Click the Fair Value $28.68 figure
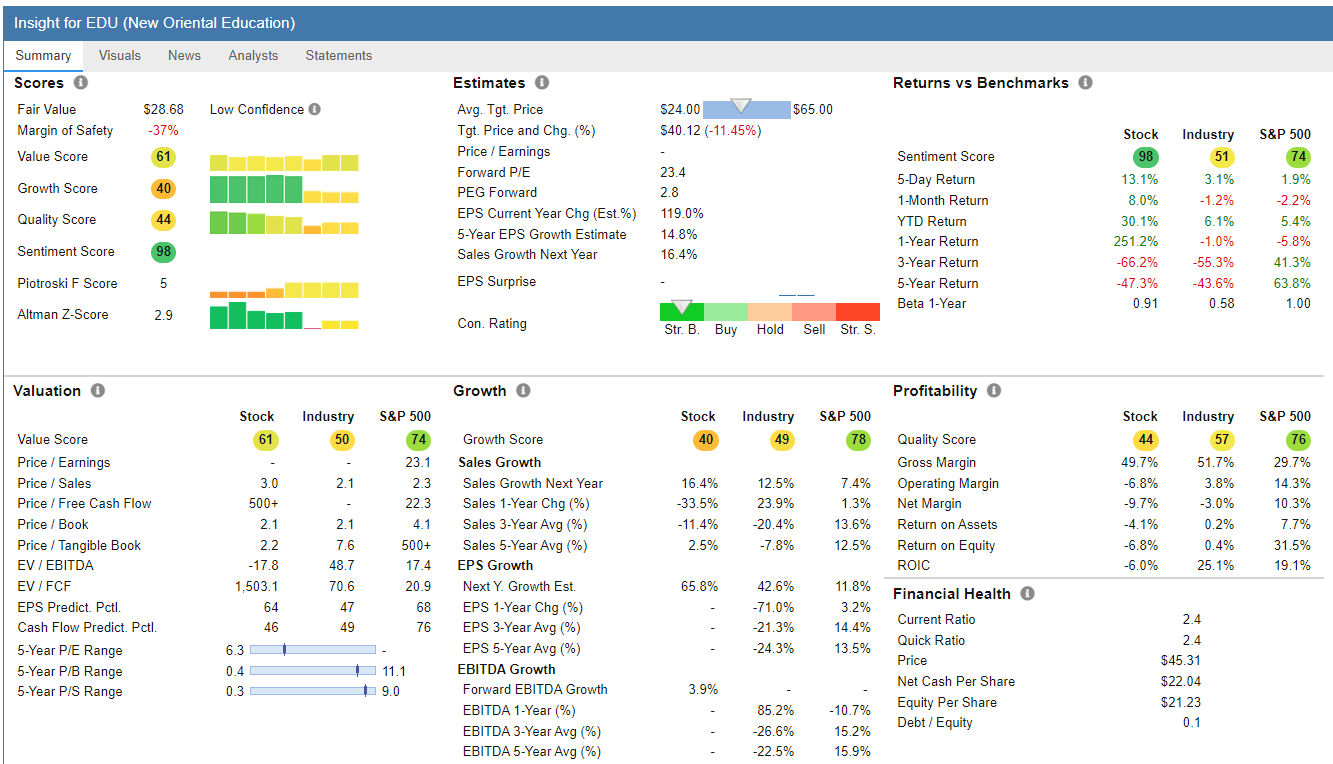This screenshot has height=764, width=1333. click(x=163, y=110)
